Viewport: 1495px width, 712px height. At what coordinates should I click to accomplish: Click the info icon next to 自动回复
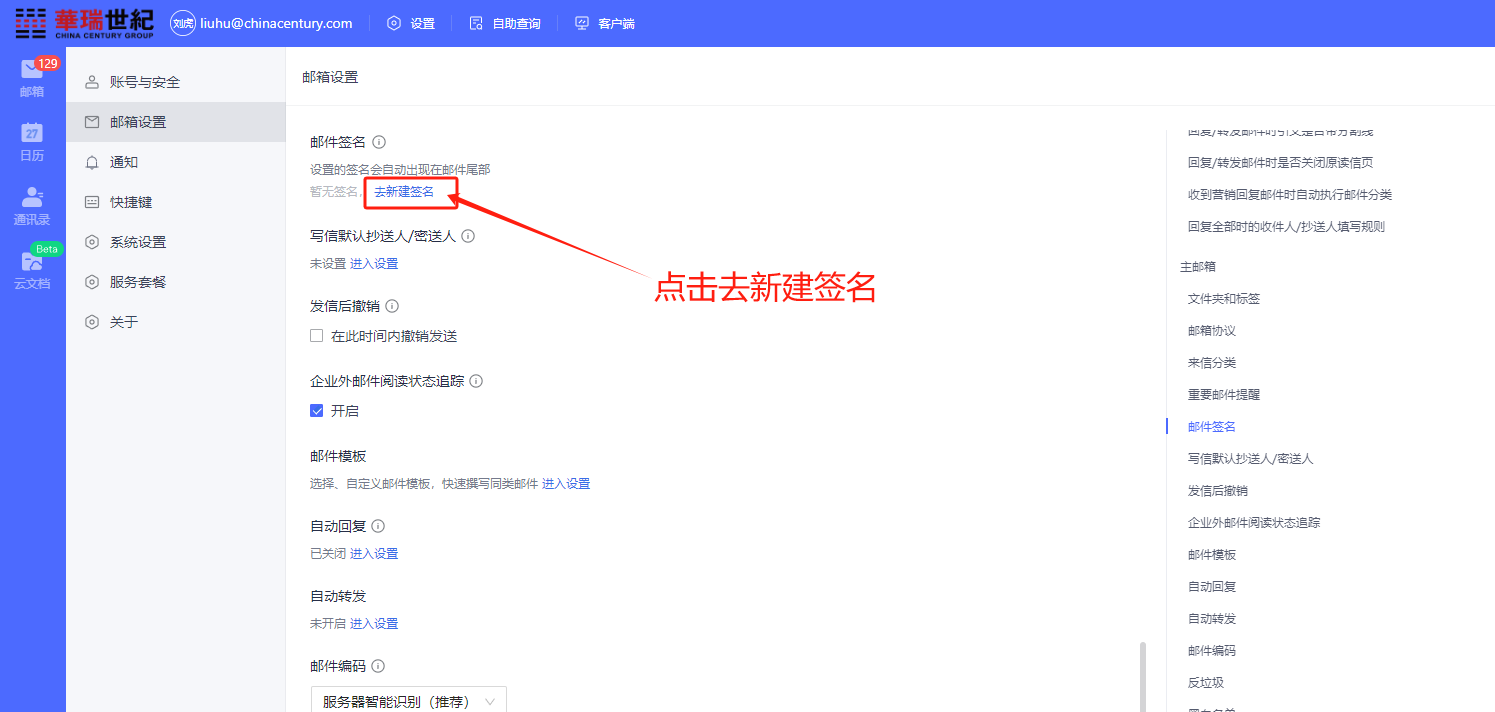click(378, 526)
